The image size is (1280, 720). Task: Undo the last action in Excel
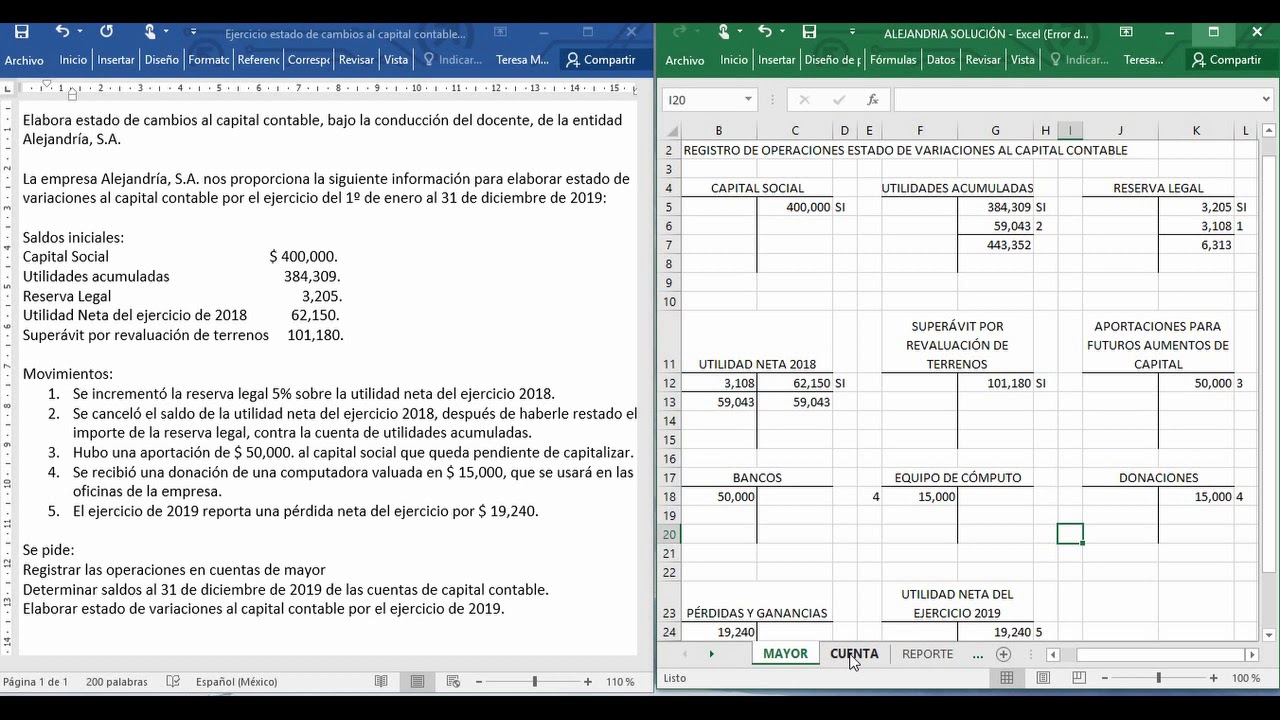[765, 32]
